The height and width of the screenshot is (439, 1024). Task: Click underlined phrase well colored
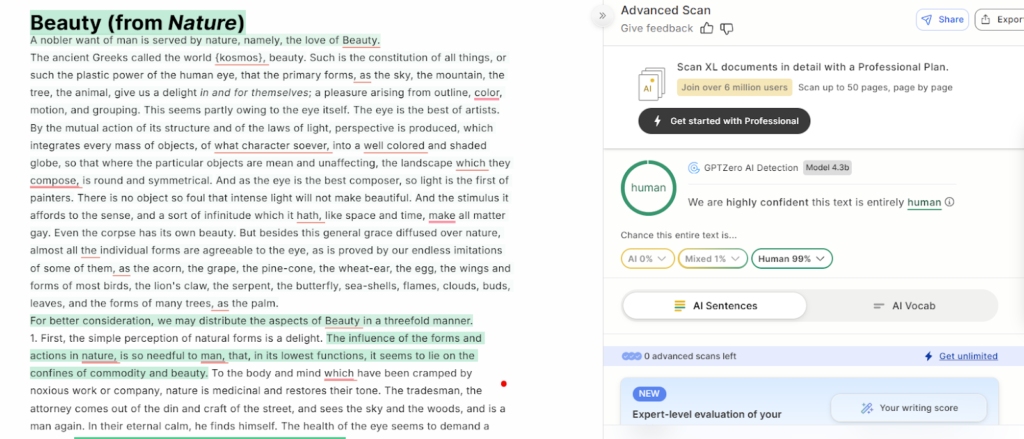[x=394, y=146]
